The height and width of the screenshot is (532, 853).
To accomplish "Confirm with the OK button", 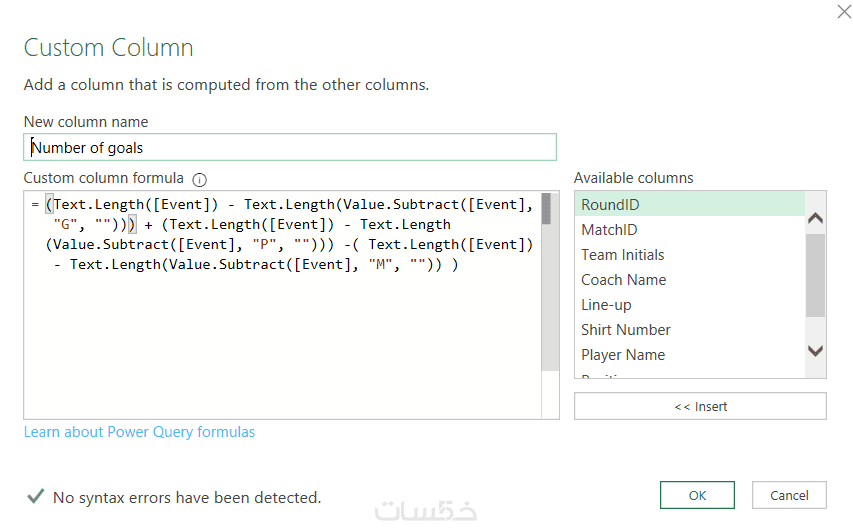I will 697,495.
